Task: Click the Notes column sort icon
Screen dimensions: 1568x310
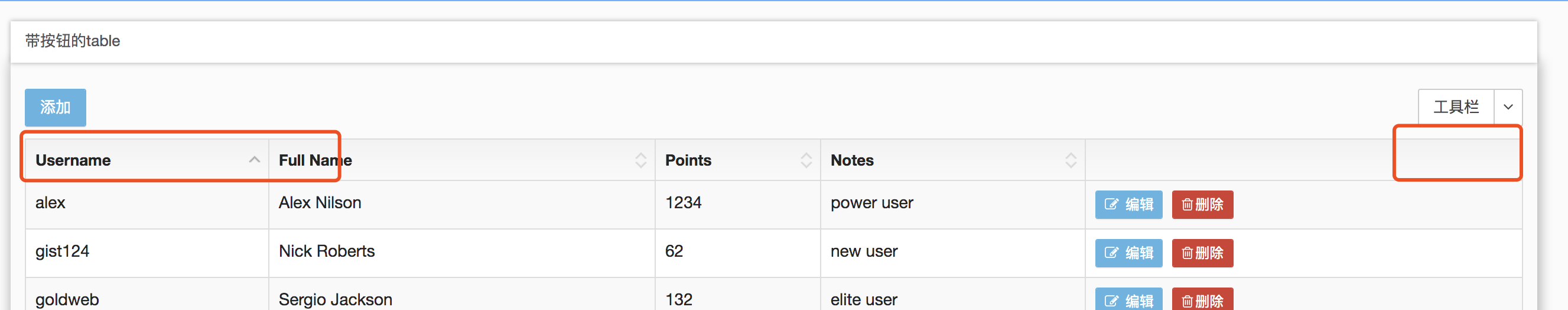Action: coord(1071,160)
